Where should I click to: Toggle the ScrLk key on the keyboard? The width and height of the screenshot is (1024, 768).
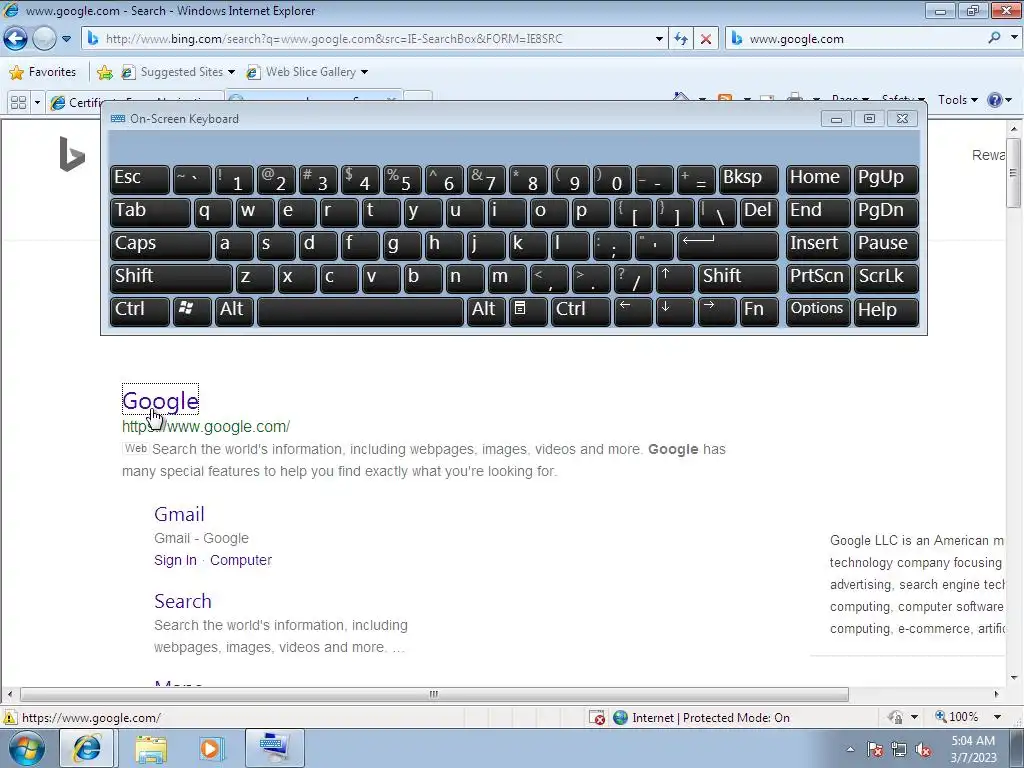tap(886, 278)
